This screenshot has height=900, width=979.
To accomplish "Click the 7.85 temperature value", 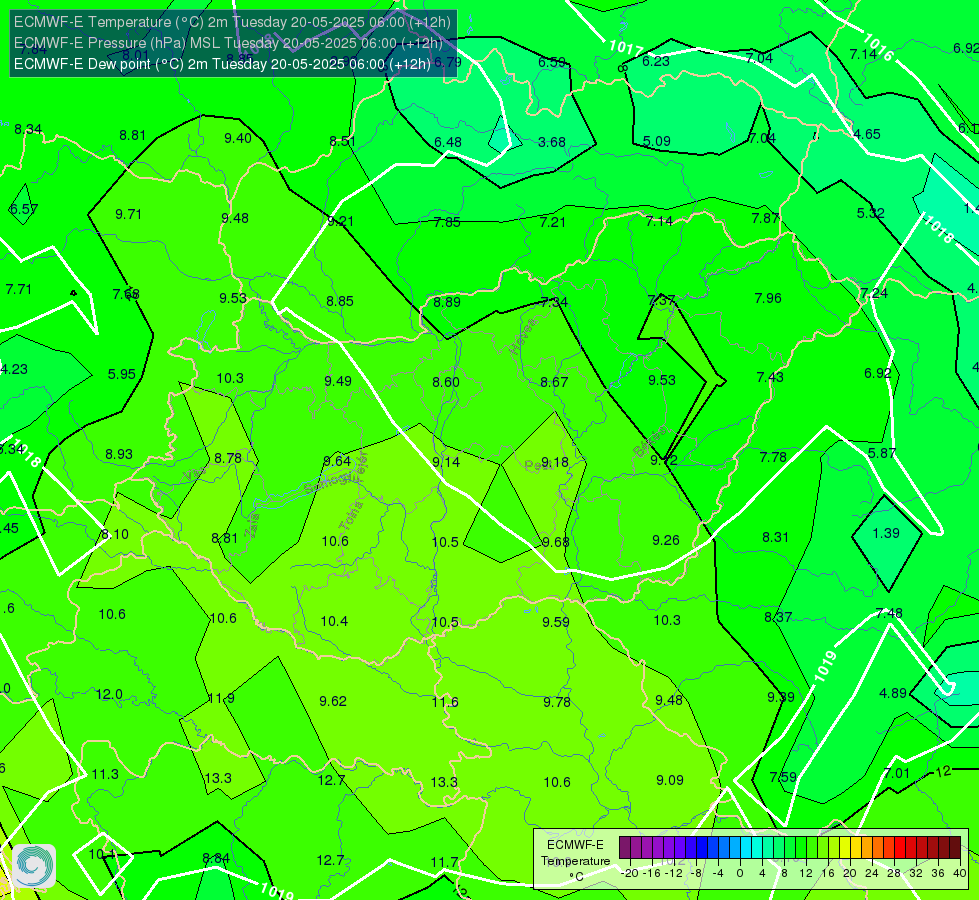I will click(447, 222).
